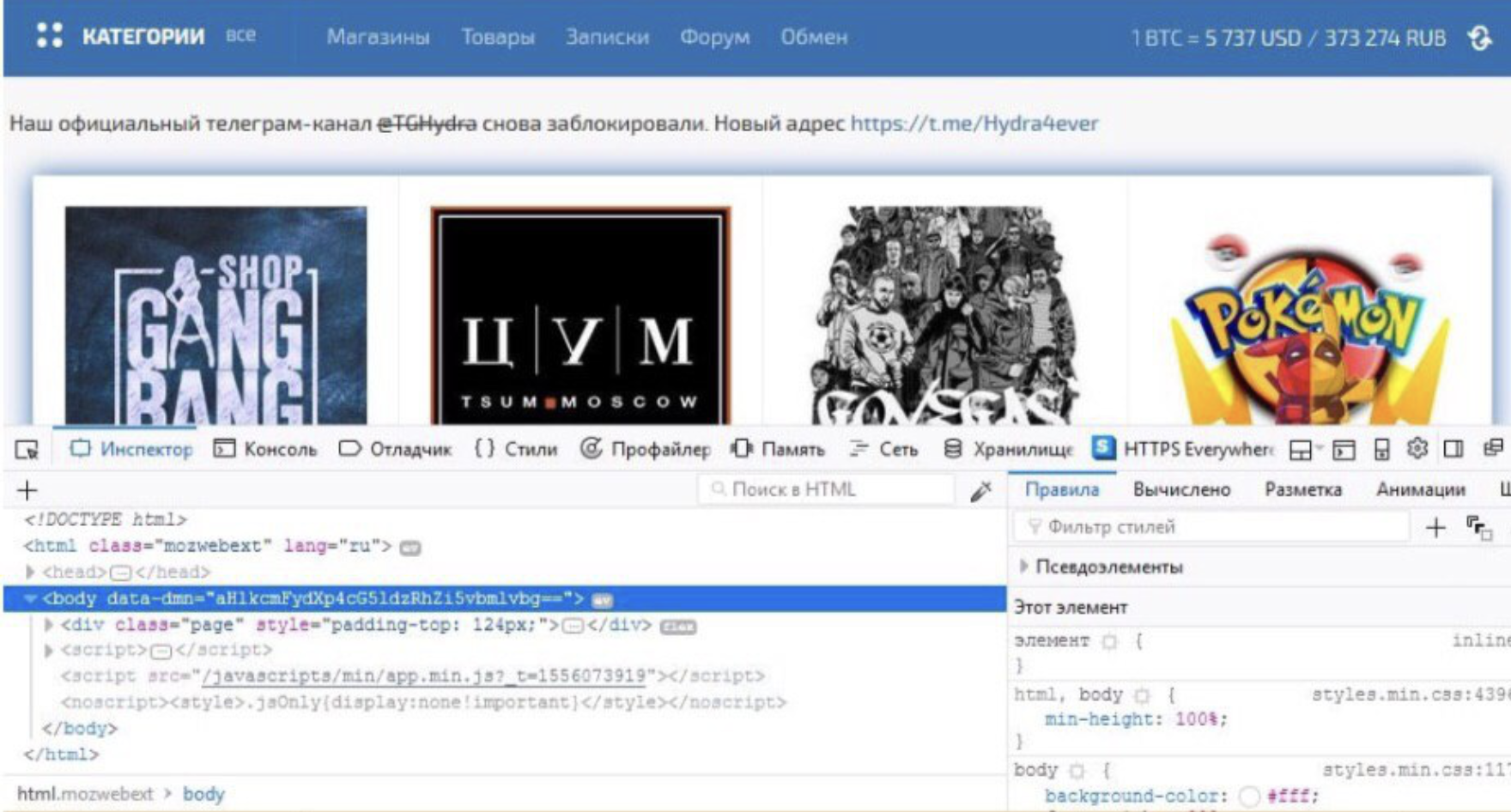Click the plus to create new node

[27, 490]
